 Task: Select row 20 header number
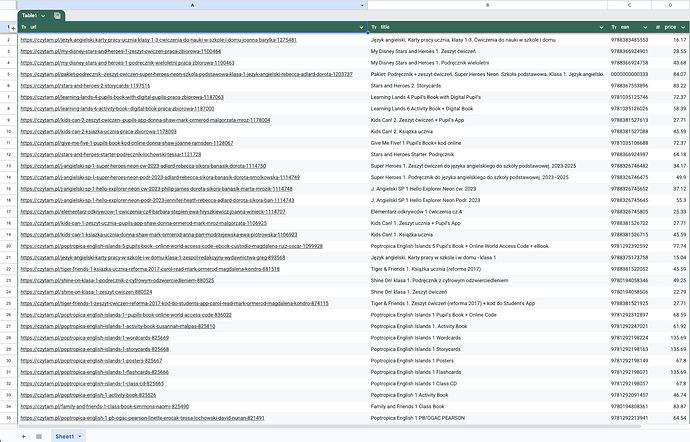(8, 246)
